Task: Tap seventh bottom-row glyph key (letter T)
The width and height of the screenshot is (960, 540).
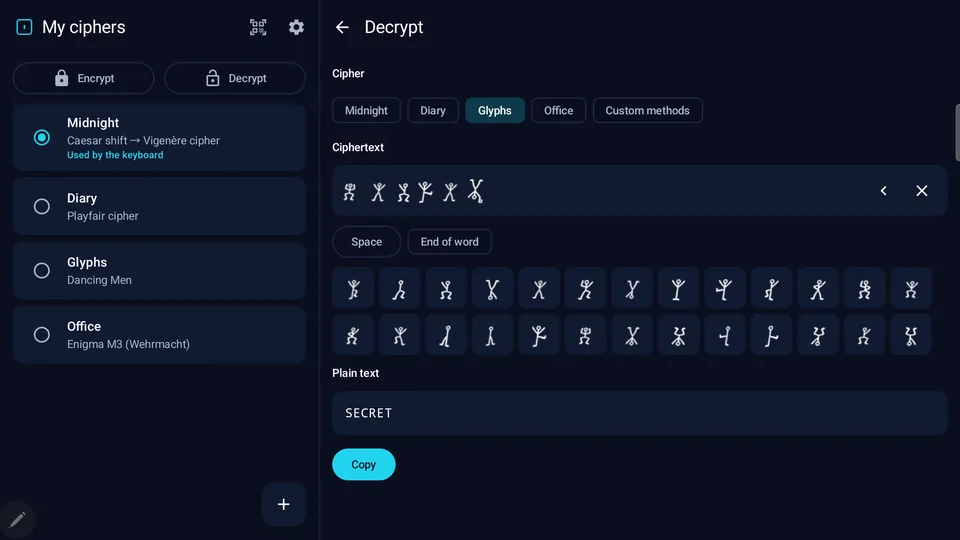Action: coord(632,336)
